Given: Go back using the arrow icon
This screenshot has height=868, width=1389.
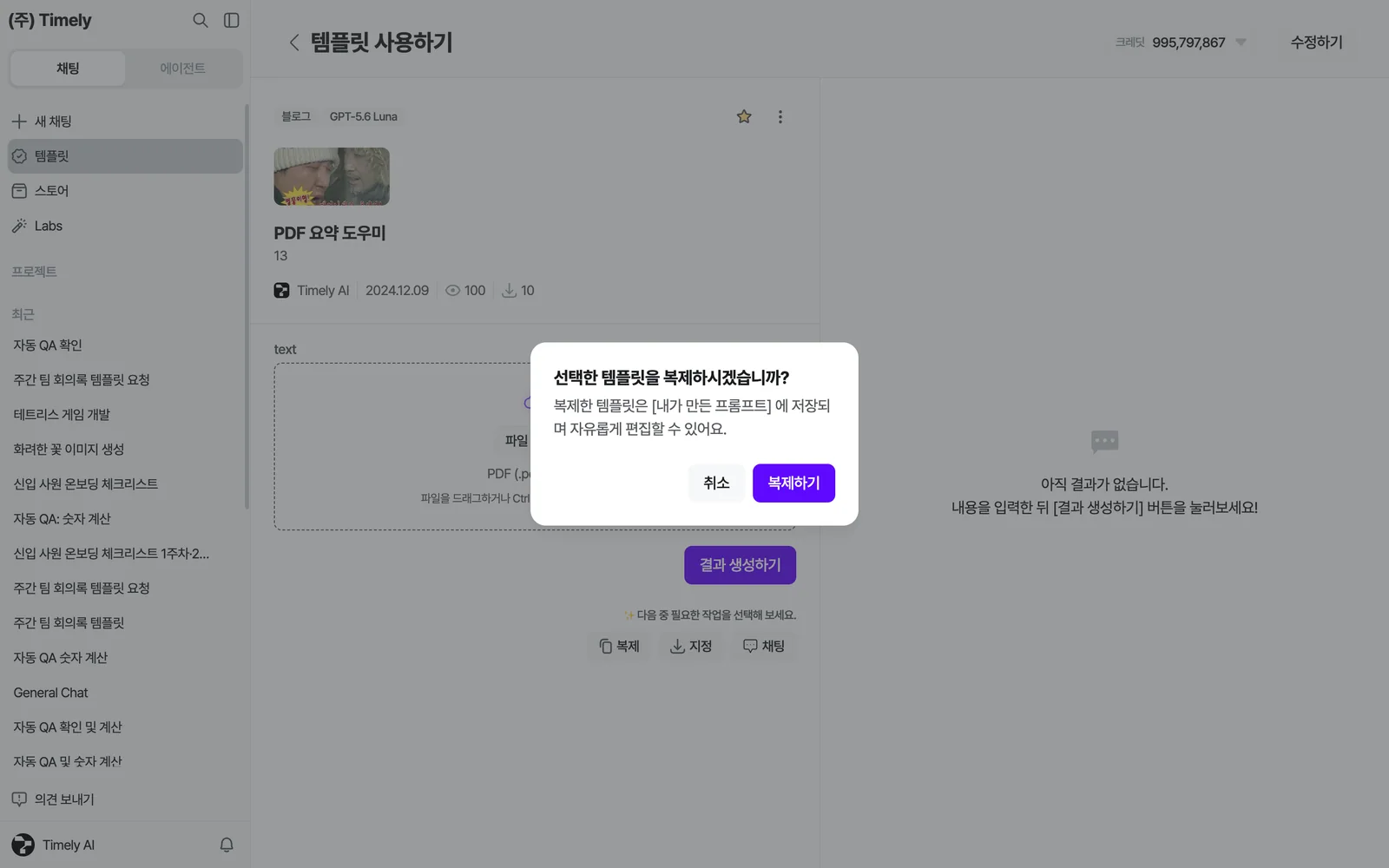Looking at the screenshot, I should point(294,43).
